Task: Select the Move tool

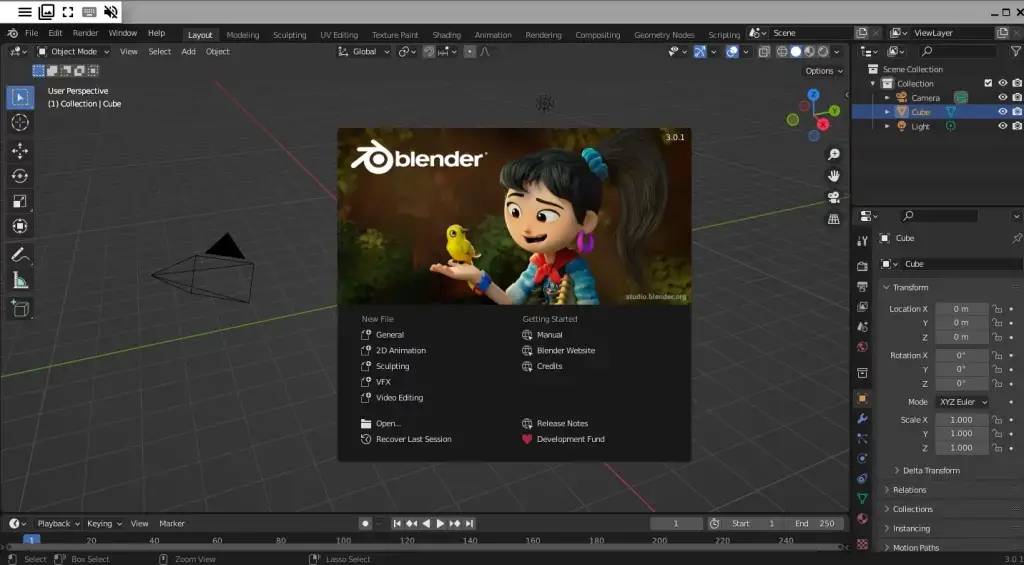Action: click(x=19, y=150)
